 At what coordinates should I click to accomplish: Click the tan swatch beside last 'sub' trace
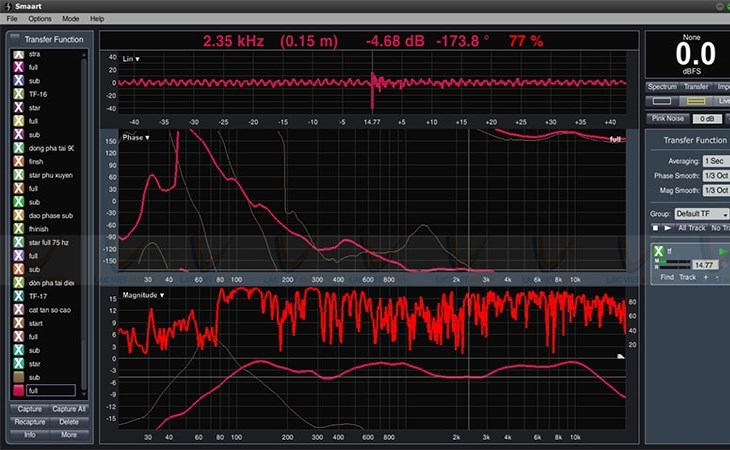(x=18, y=377)
